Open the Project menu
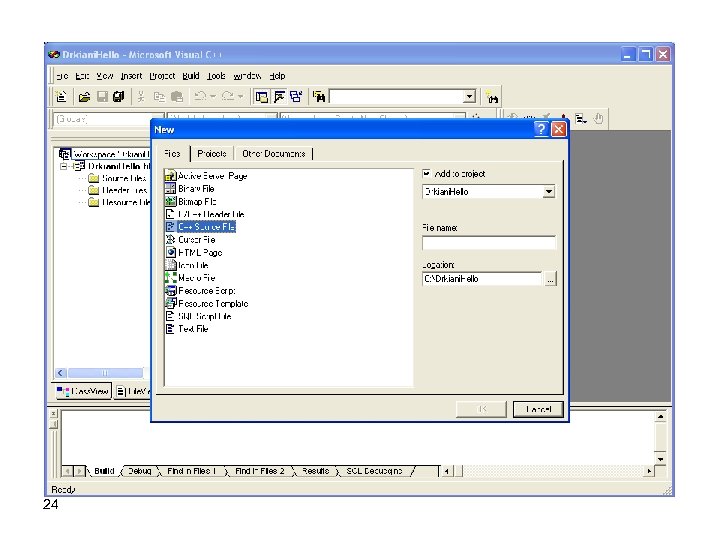720x540 pixels. [x=162, y=76]
